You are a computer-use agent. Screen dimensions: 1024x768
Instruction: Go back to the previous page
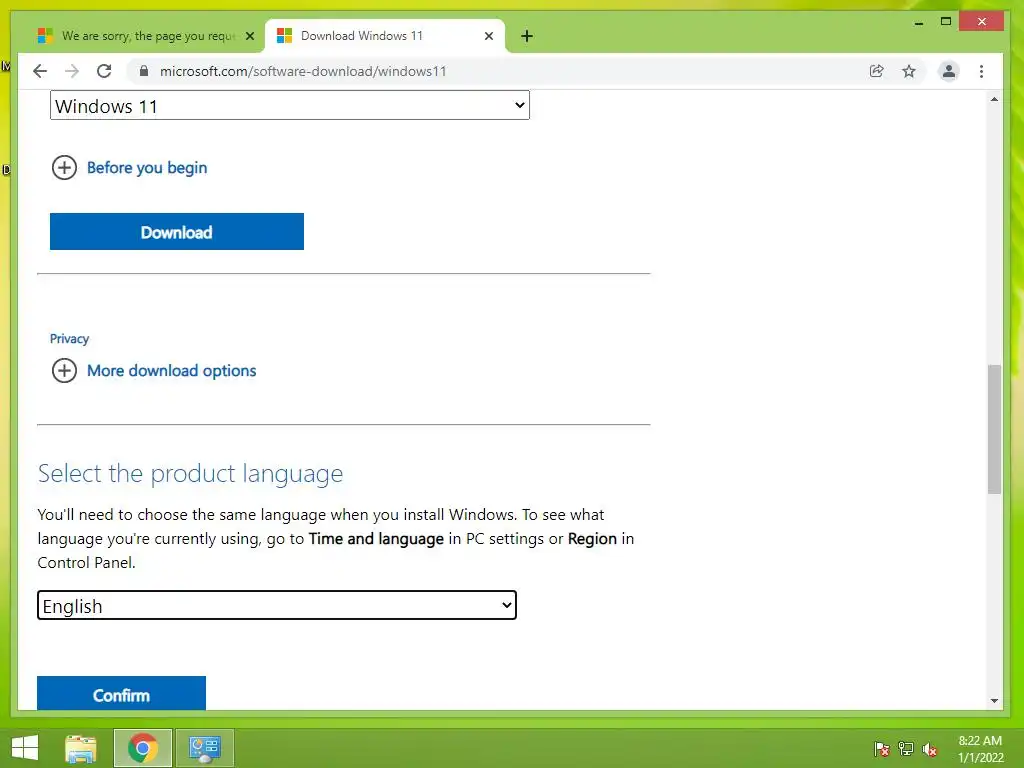click(40, 71)
